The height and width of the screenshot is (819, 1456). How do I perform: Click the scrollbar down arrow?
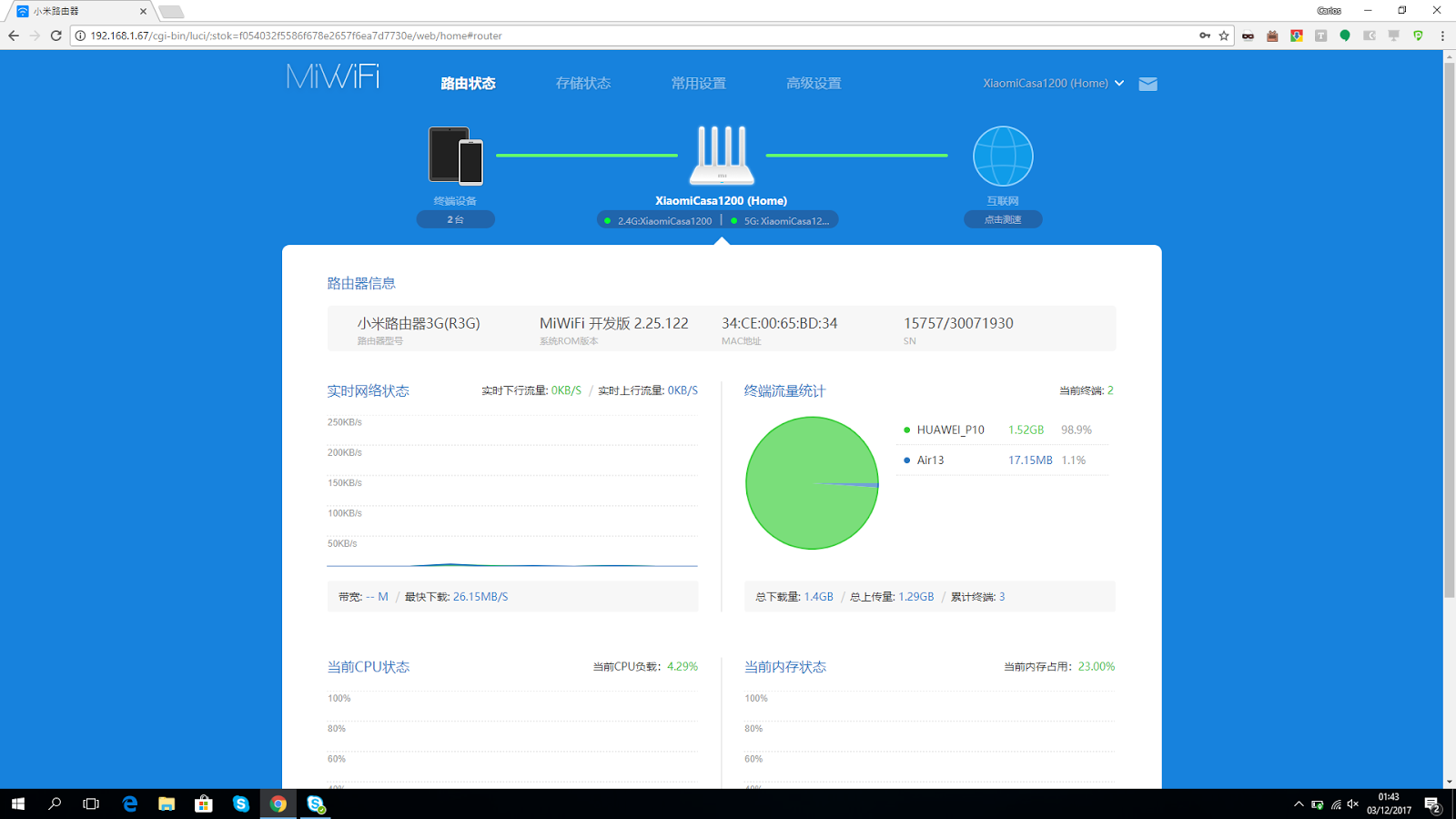[1450, 782]
